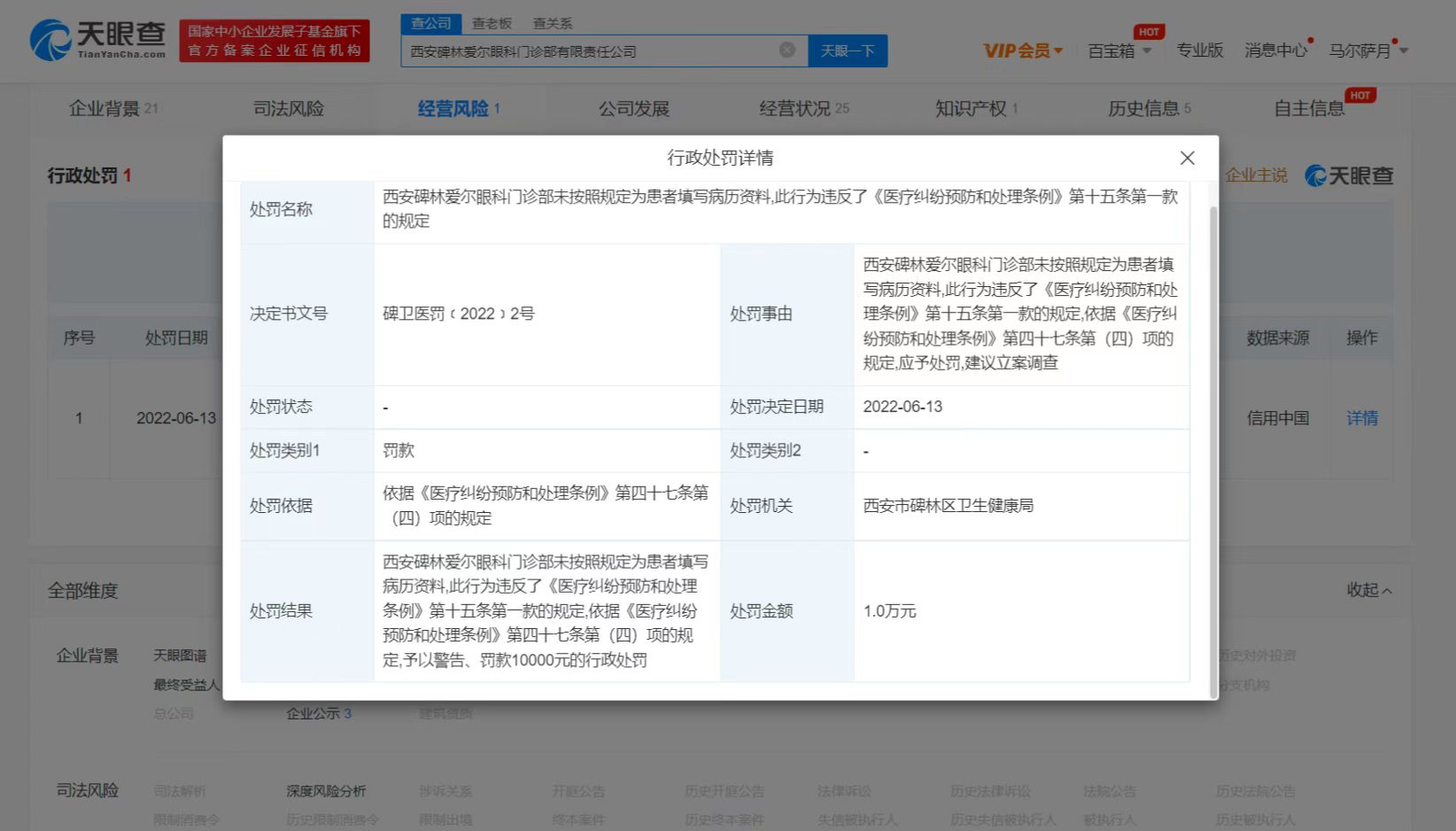Switch to the 查关系 search tab
The height and width of the screenshot is (831, 1456).
552,23
